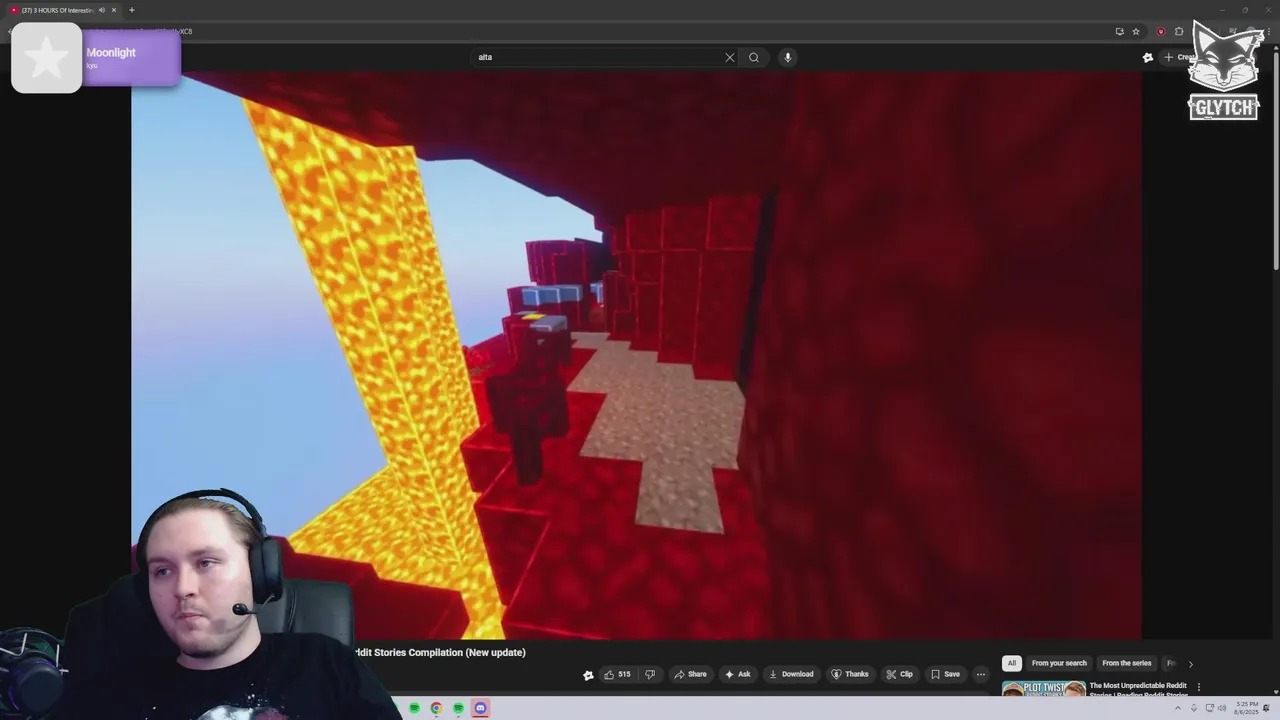
Task: Create a Clip of this video
Action: click(x=899, y=674)
